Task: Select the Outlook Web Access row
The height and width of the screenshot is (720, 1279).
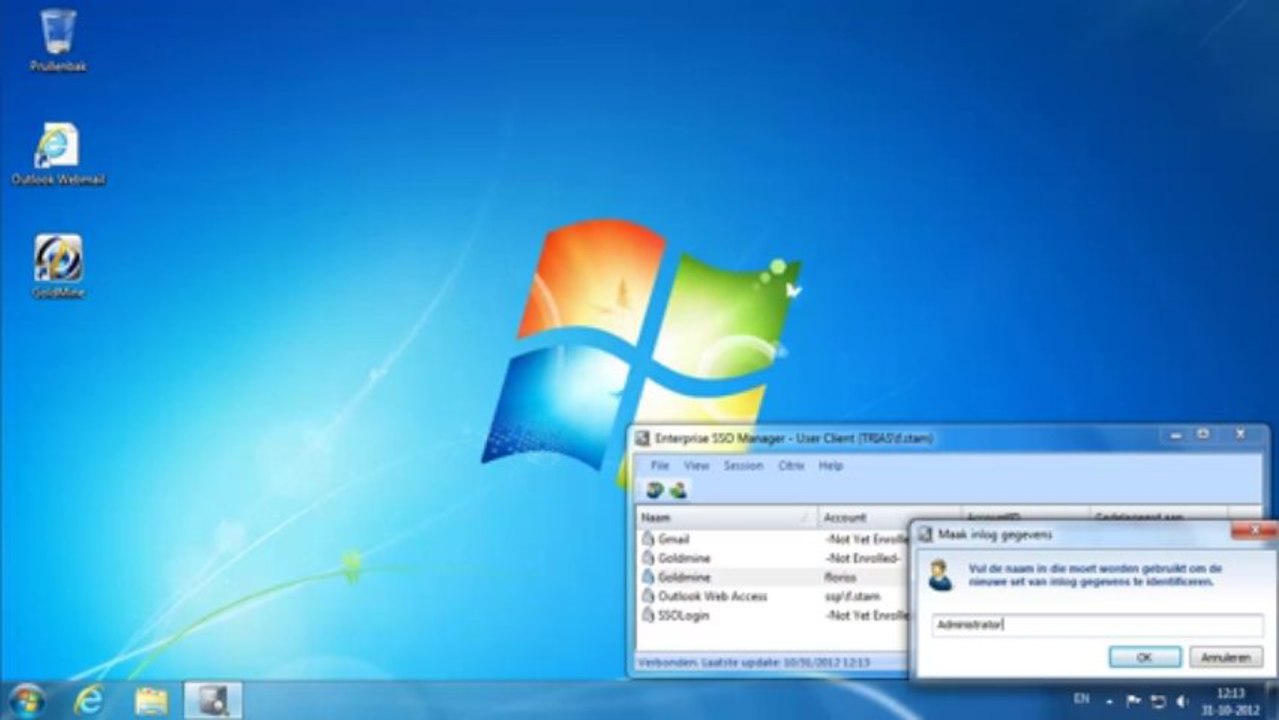Action: (774, 597)
